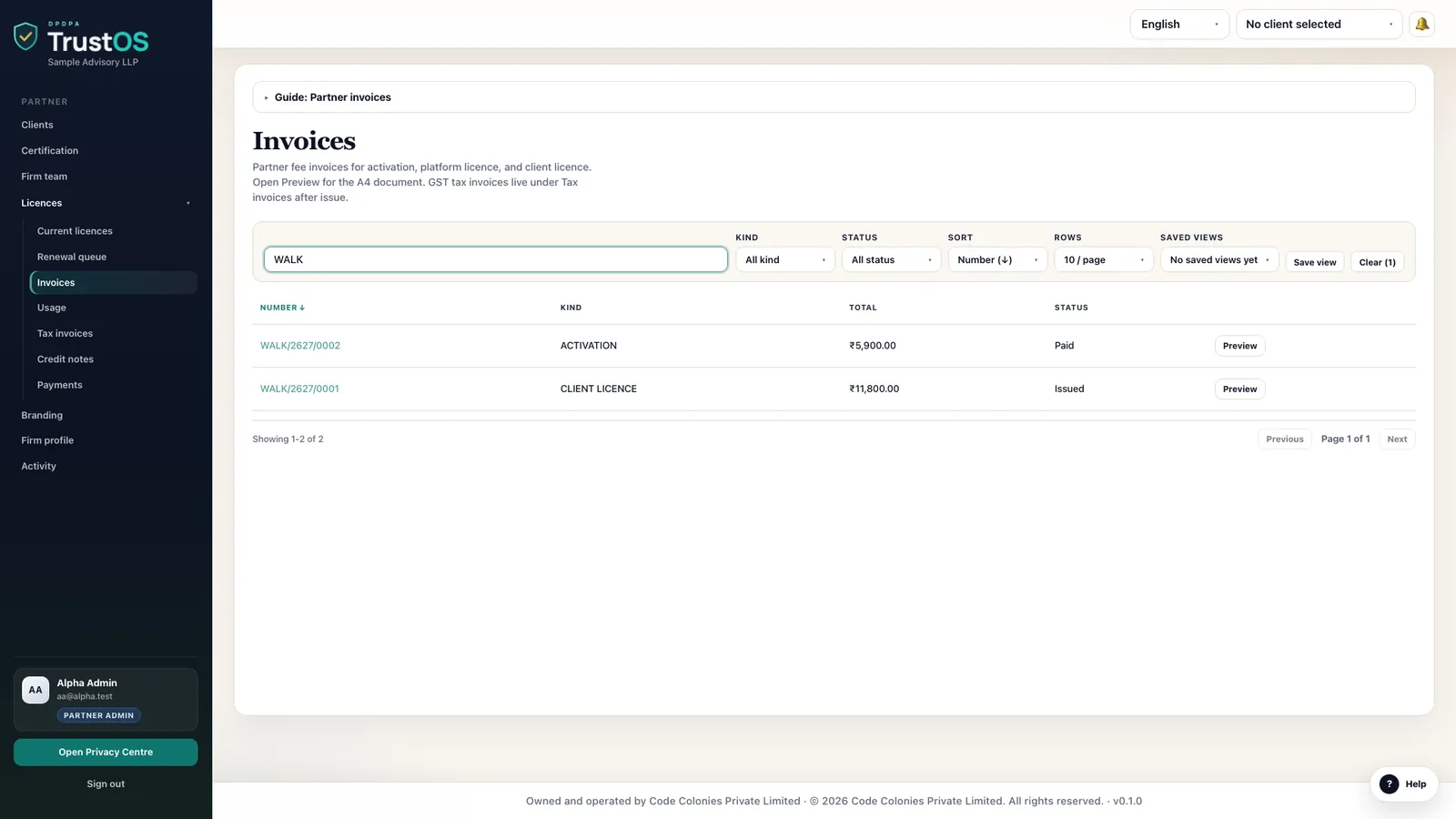Open the All status filter dropdown
This screenshot has width=1456, height=819.
click(891, 260)
